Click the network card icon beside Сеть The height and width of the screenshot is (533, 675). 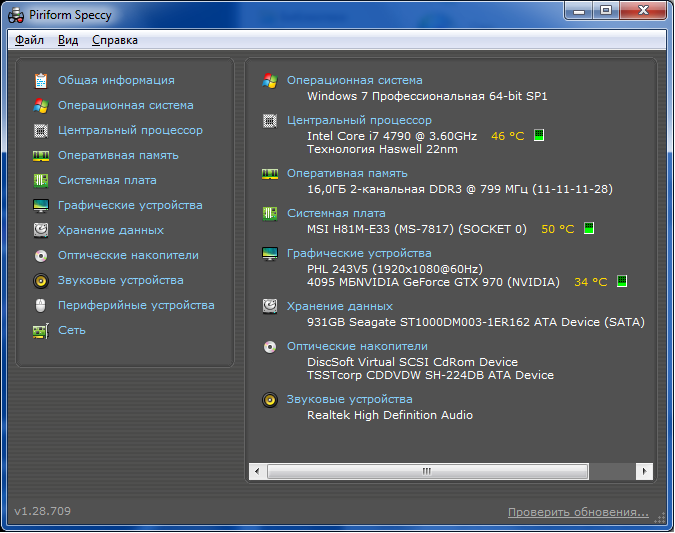tap(41, 331)
